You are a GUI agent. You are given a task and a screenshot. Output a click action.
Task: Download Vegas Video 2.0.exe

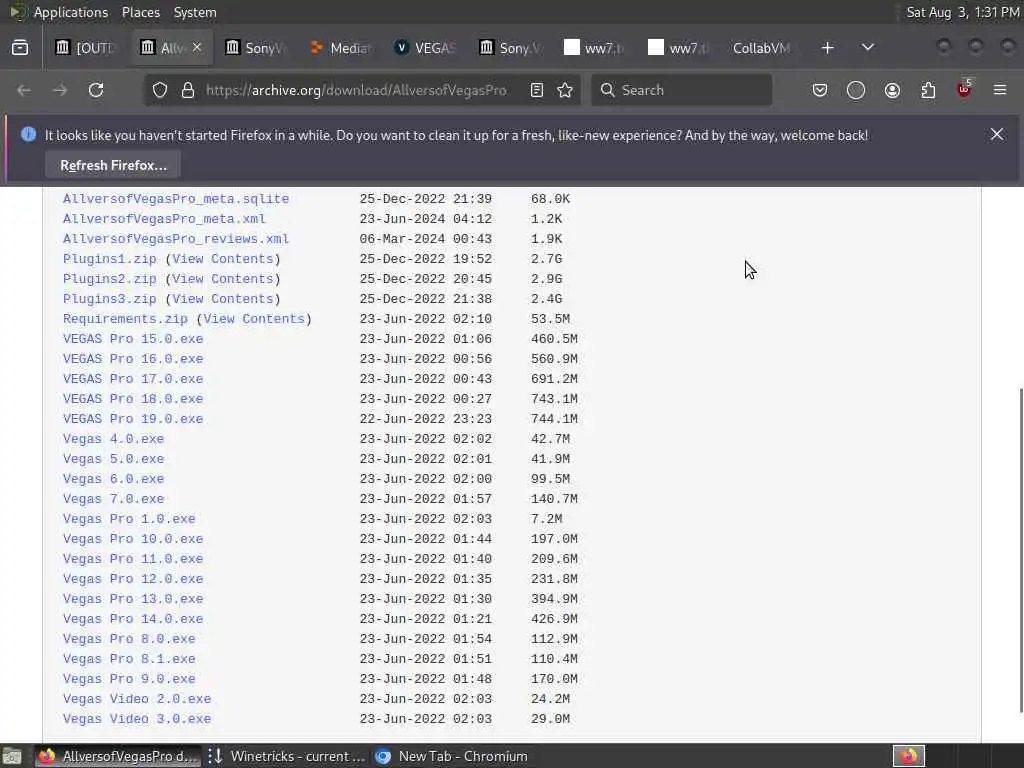pos(137,699)
